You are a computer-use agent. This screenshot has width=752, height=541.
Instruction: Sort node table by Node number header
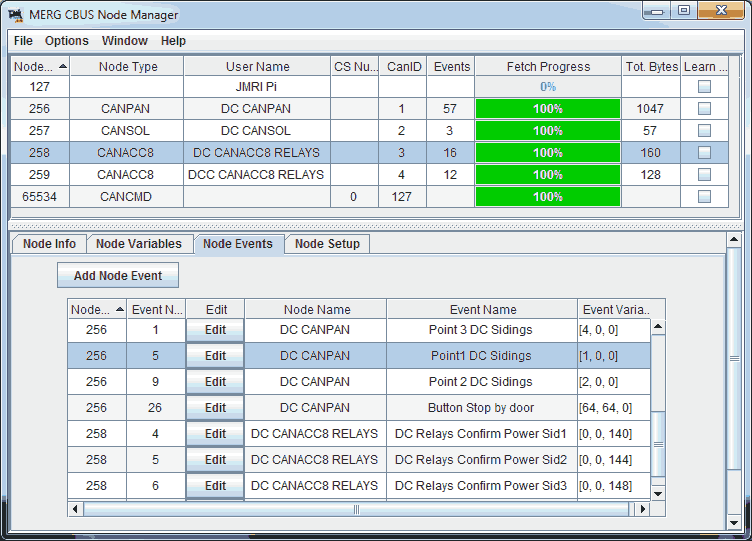(x=40, y=67)
